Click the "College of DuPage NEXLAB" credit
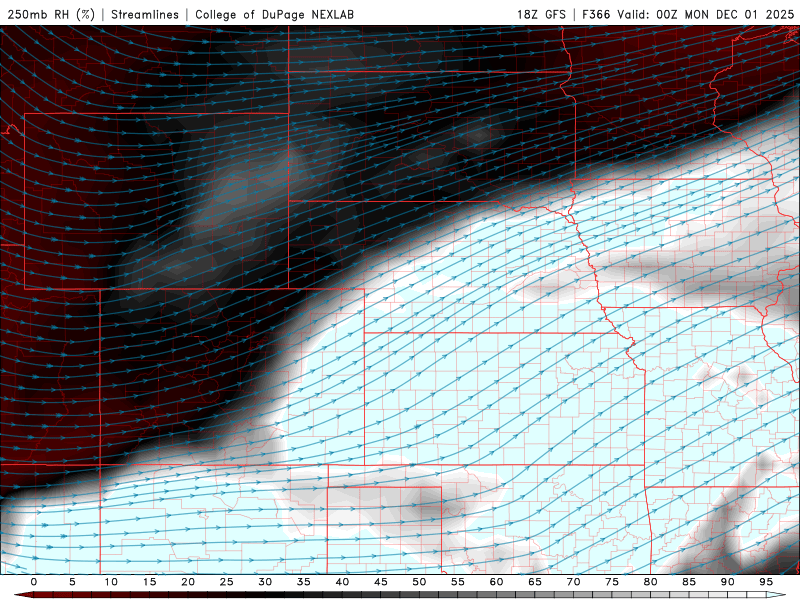The image size is (800, 600). [274, 14]
